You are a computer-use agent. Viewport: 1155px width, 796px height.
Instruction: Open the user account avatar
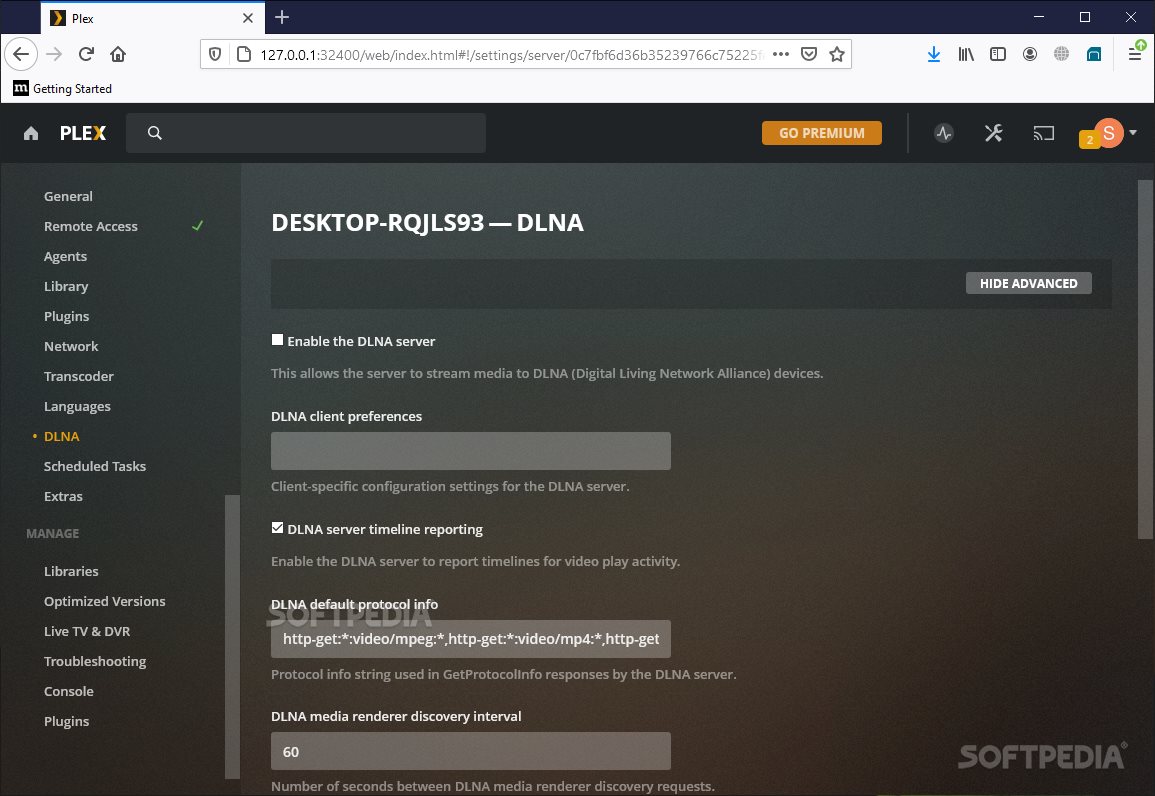coord(1109,133)
